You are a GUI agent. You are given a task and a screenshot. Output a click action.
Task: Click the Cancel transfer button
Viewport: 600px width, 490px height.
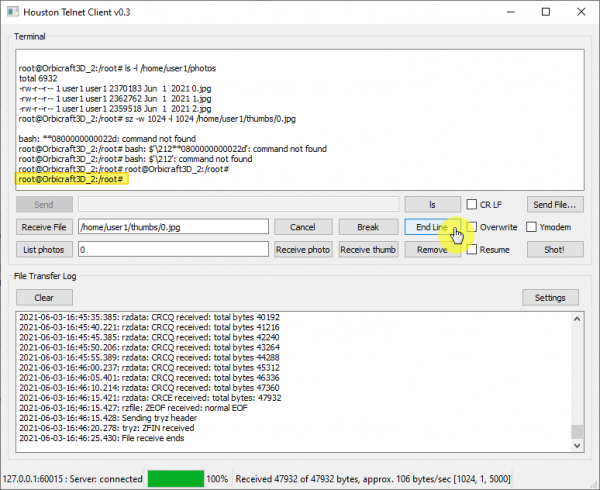tap(302, 227)
